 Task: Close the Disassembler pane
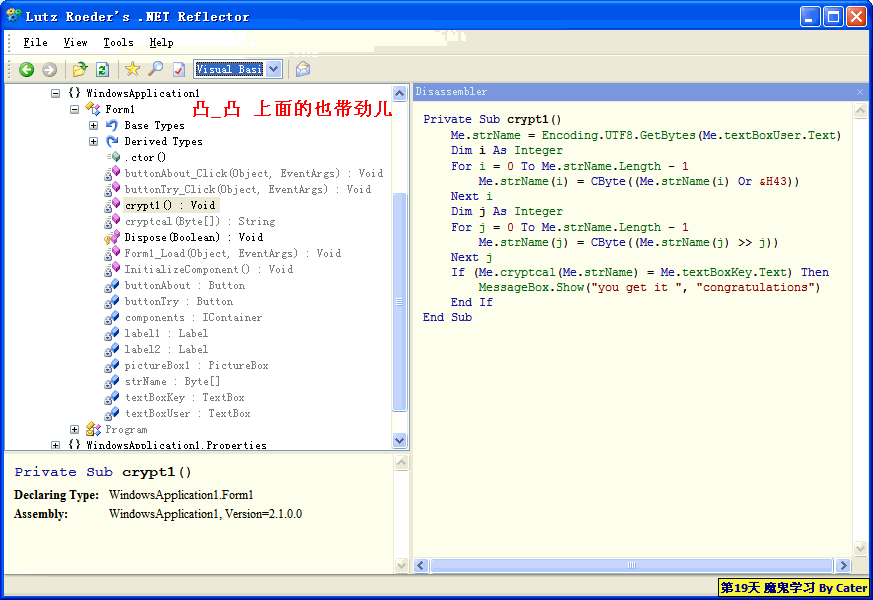(x=860, y=92)
